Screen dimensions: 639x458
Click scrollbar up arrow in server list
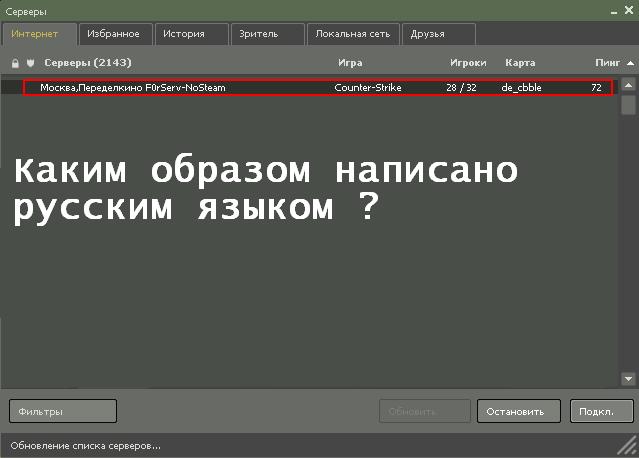pyautogui.click(x=628, y=85)
